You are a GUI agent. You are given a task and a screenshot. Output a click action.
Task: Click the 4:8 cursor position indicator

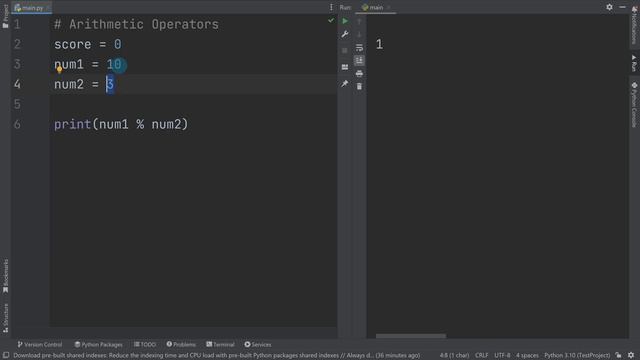454,356
